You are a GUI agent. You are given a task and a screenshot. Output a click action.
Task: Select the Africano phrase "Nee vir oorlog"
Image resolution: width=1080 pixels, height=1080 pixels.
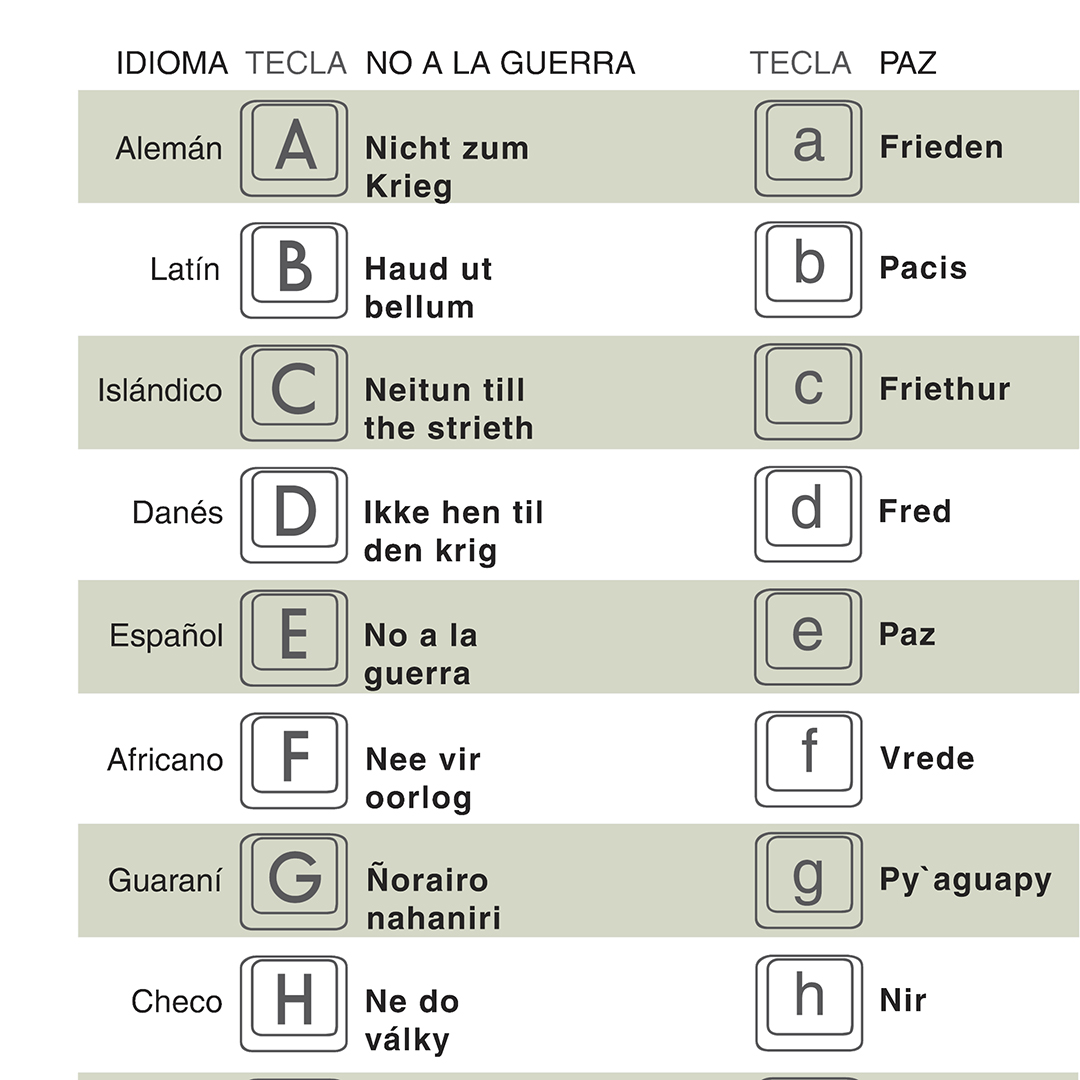[x=423, y=779]
